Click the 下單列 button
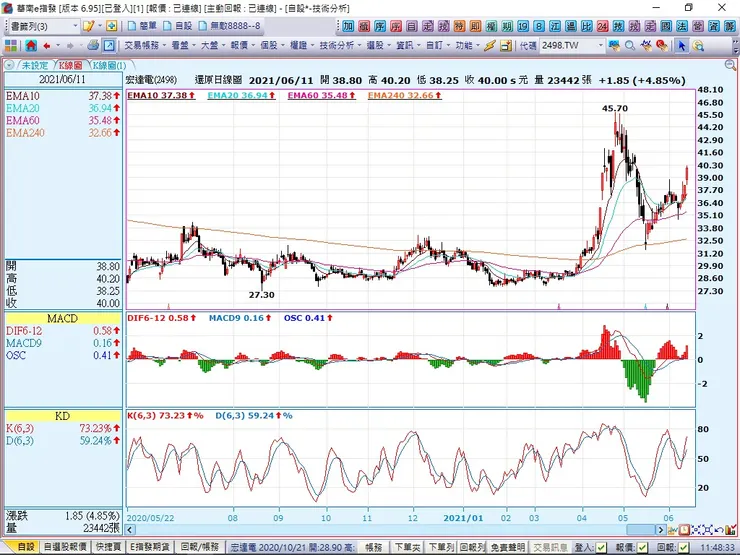The height and width of the screenshot is (555, 740). point(441,547)
